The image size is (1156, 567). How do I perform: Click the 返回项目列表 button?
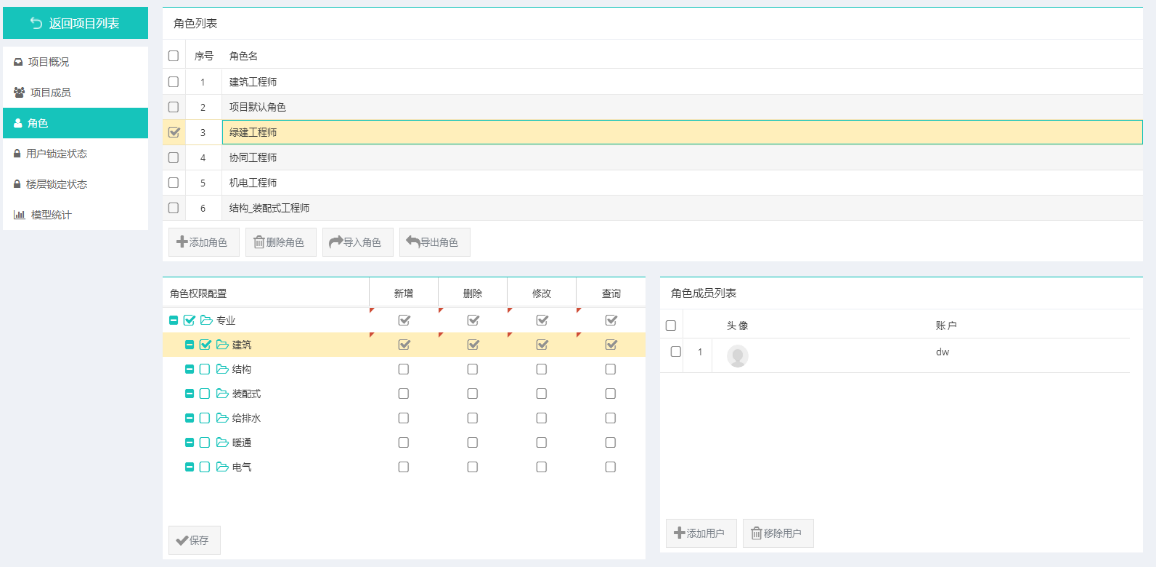(75, 24)
